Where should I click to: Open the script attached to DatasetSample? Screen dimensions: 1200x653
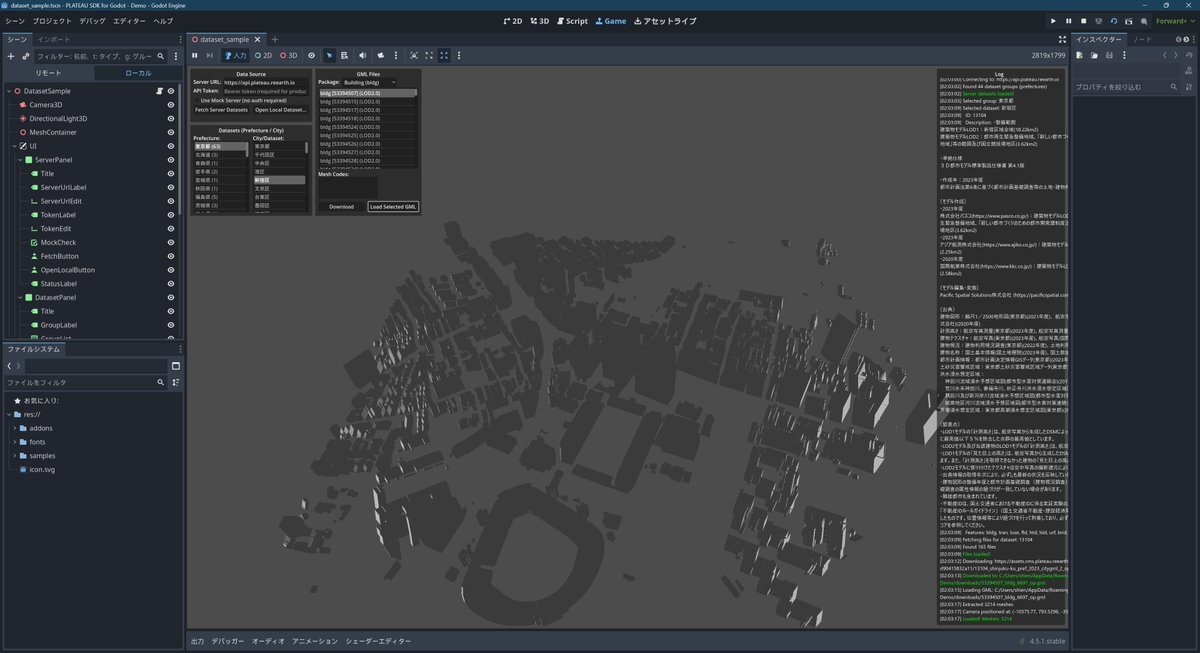pyautogui.click(x=158, y=91)
